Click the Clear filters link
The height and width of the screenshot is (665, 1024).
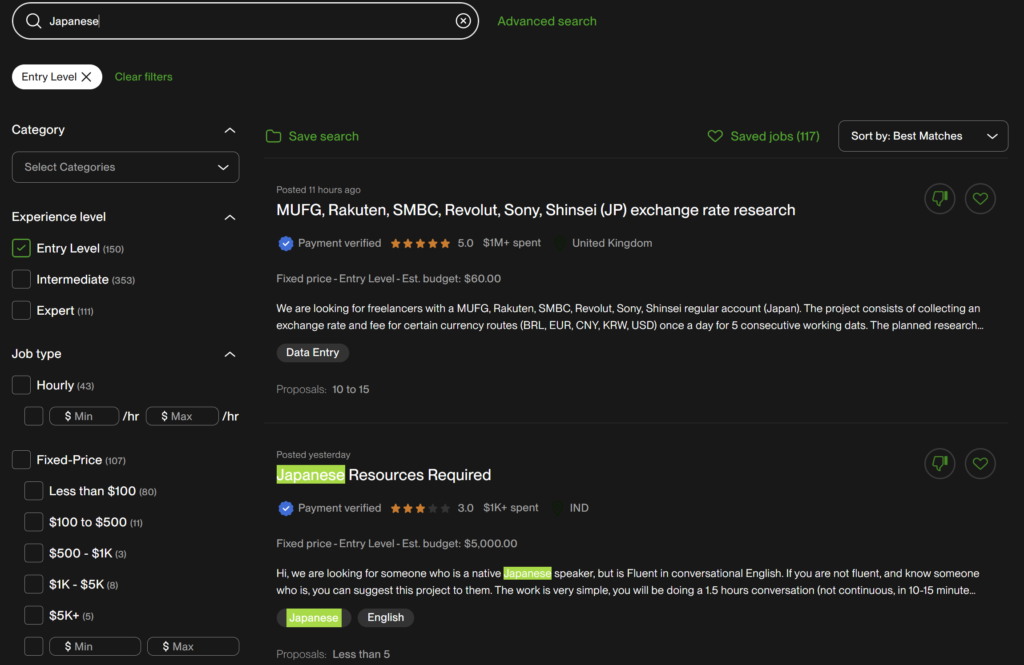pyautogui.click(x=143, y=77)
